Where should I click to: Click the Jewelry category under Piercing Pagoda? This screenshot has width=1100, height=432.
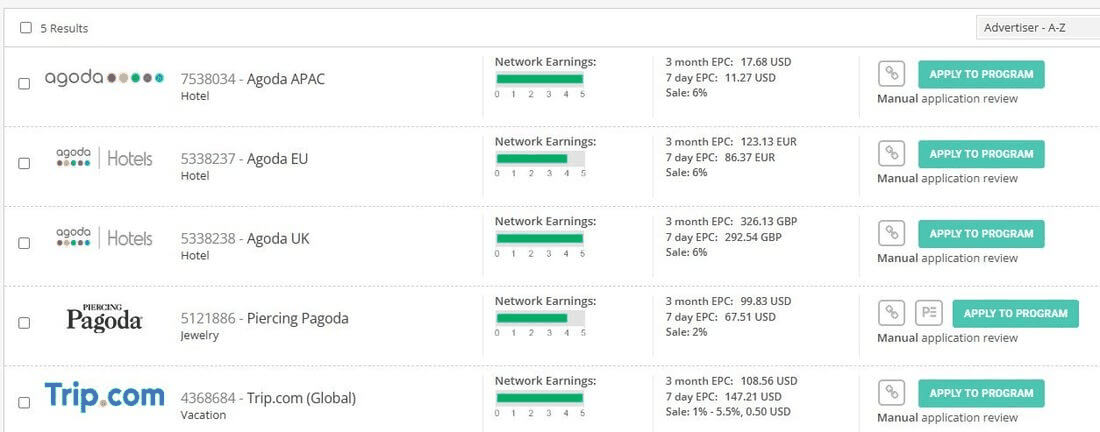click(x=199, y=336)
